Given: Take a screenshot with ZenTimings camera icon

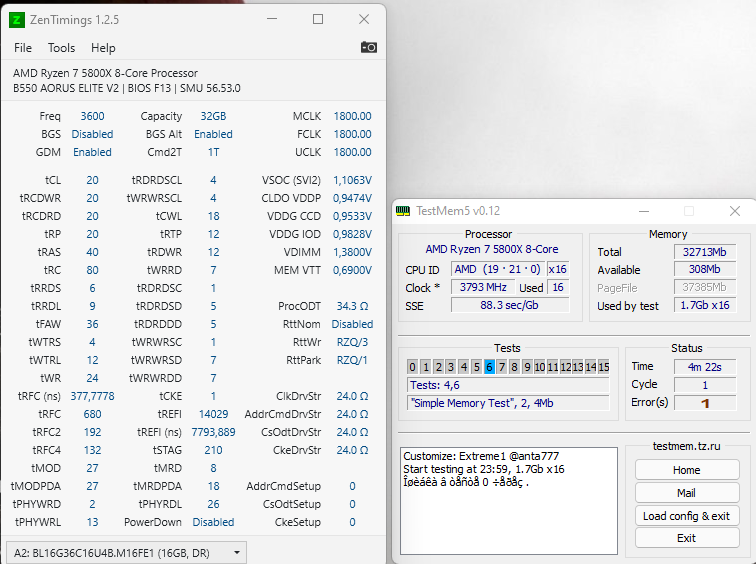Looking at the screenshot, I should pyautogui.click(x=369, y=47).
